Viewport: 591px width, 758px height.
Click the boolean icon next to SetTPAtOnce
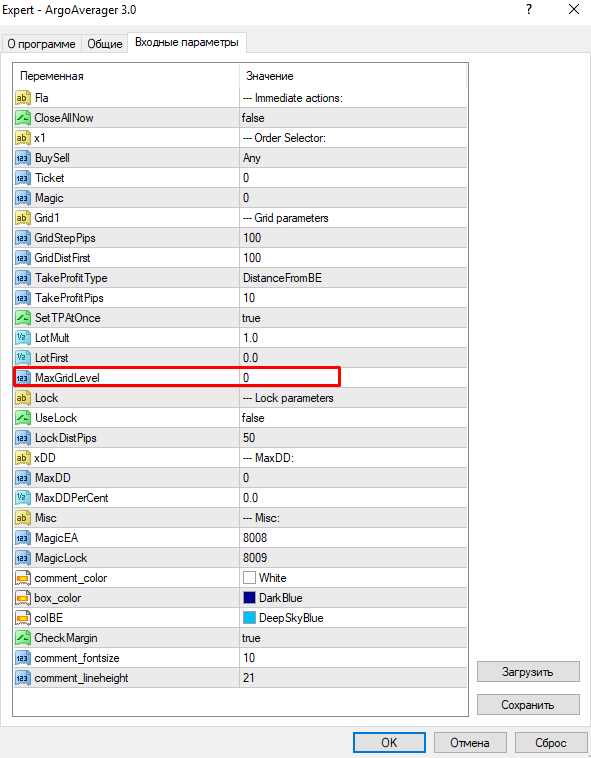click(22, 318)
